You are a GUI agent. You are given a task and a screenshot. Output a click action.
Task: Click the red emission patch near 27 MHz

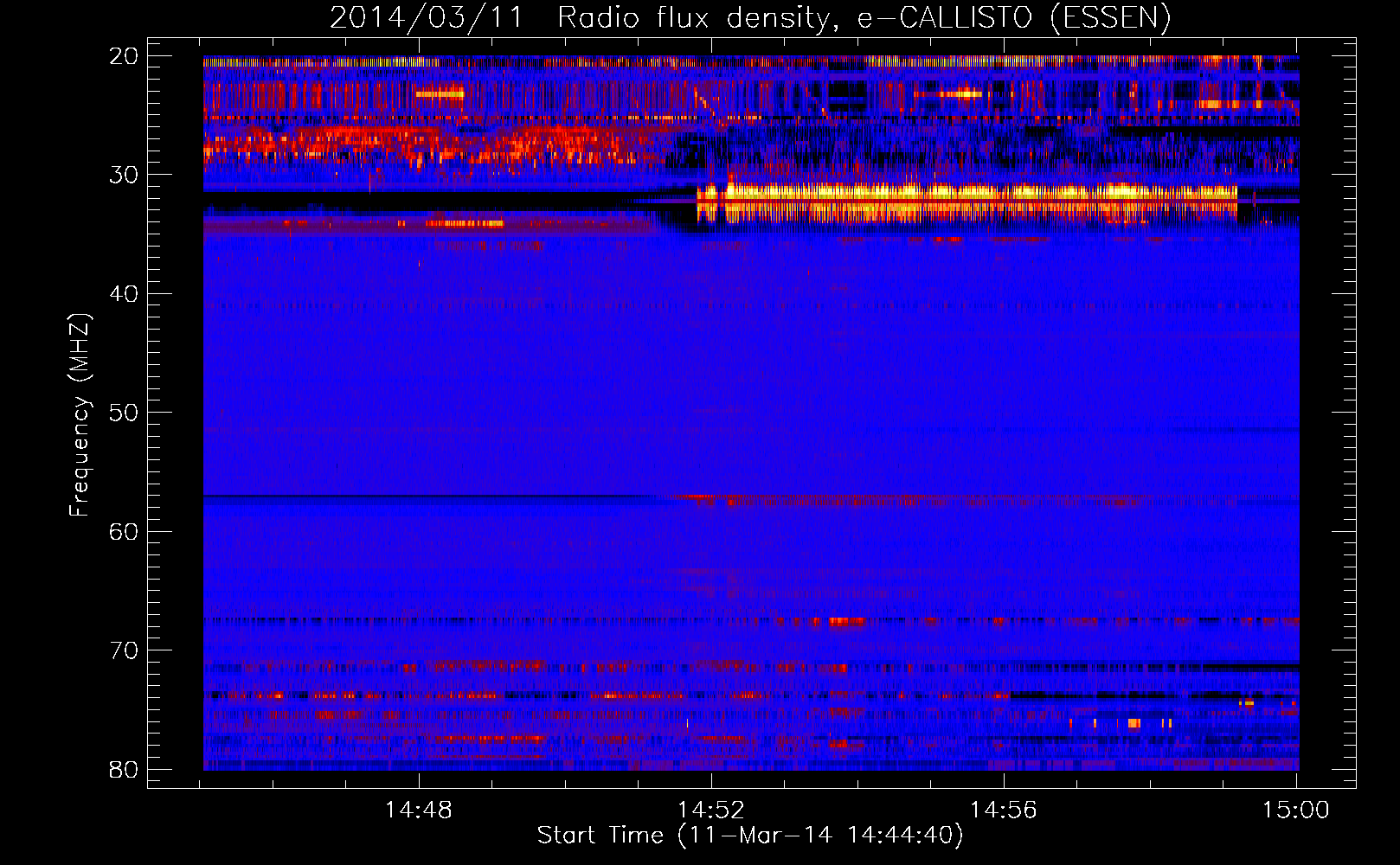point(433,144)
